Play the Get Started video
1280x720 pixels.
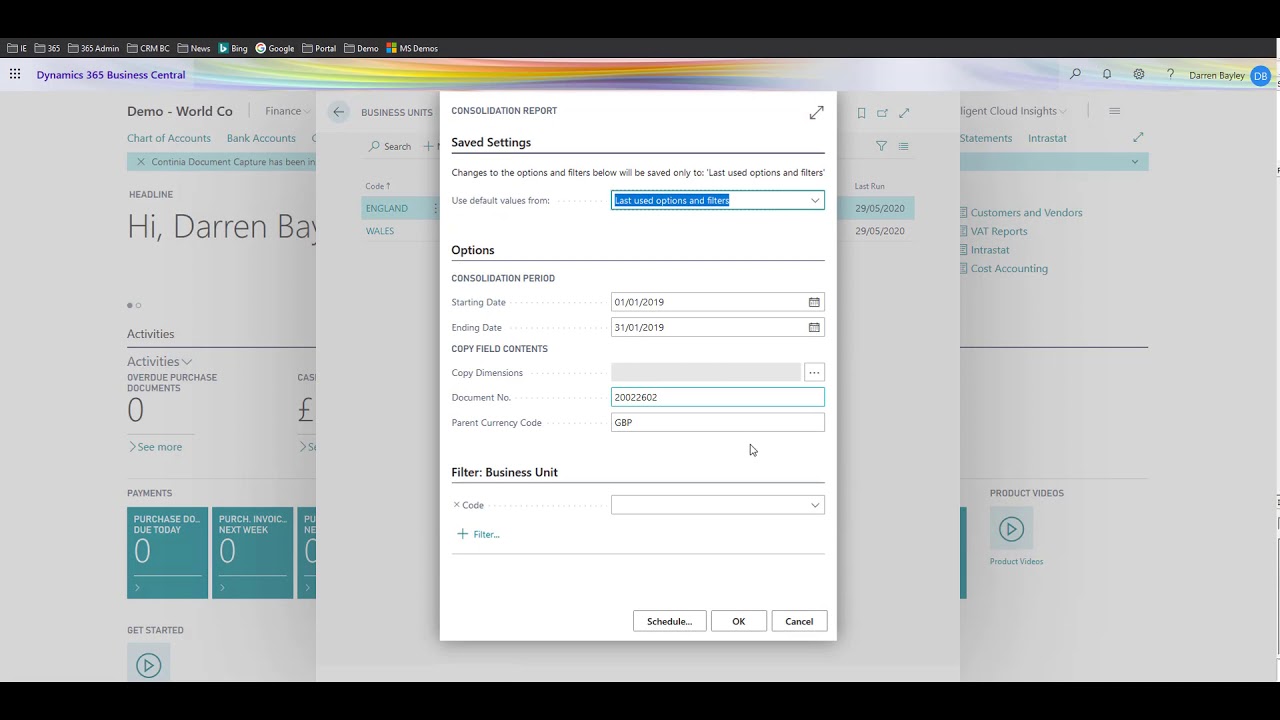pyautogui.click(x=148, y=665)
